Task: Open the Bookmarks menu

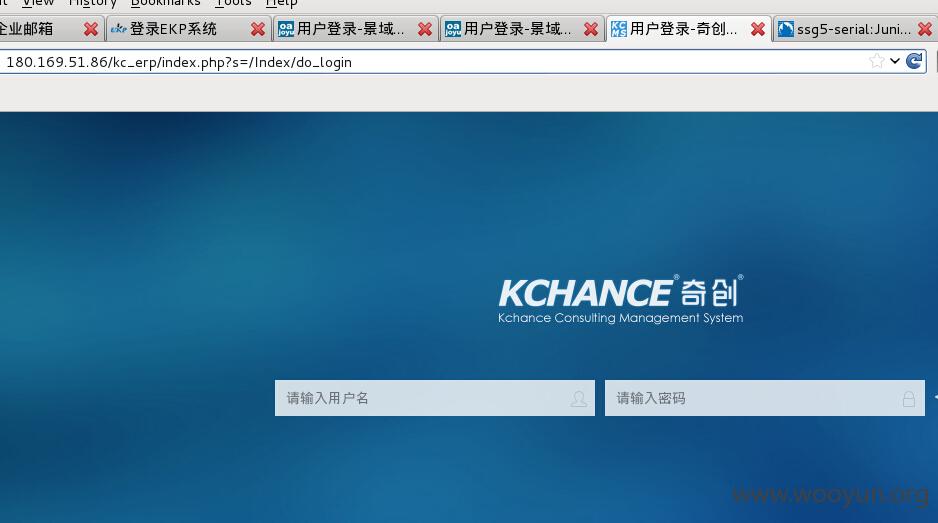Action: pyautogui.click(x=165, y=3)
